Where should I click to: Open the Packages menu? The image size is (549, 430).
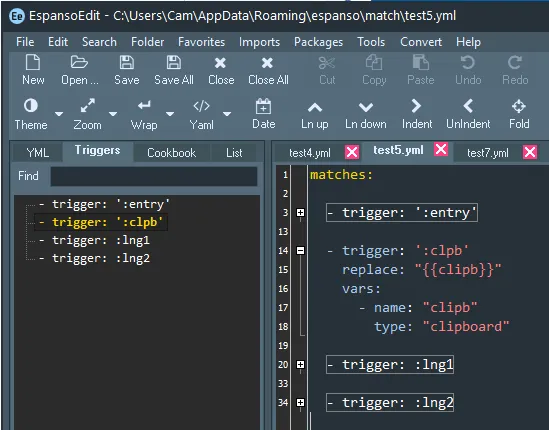click(x=318, y=42)
